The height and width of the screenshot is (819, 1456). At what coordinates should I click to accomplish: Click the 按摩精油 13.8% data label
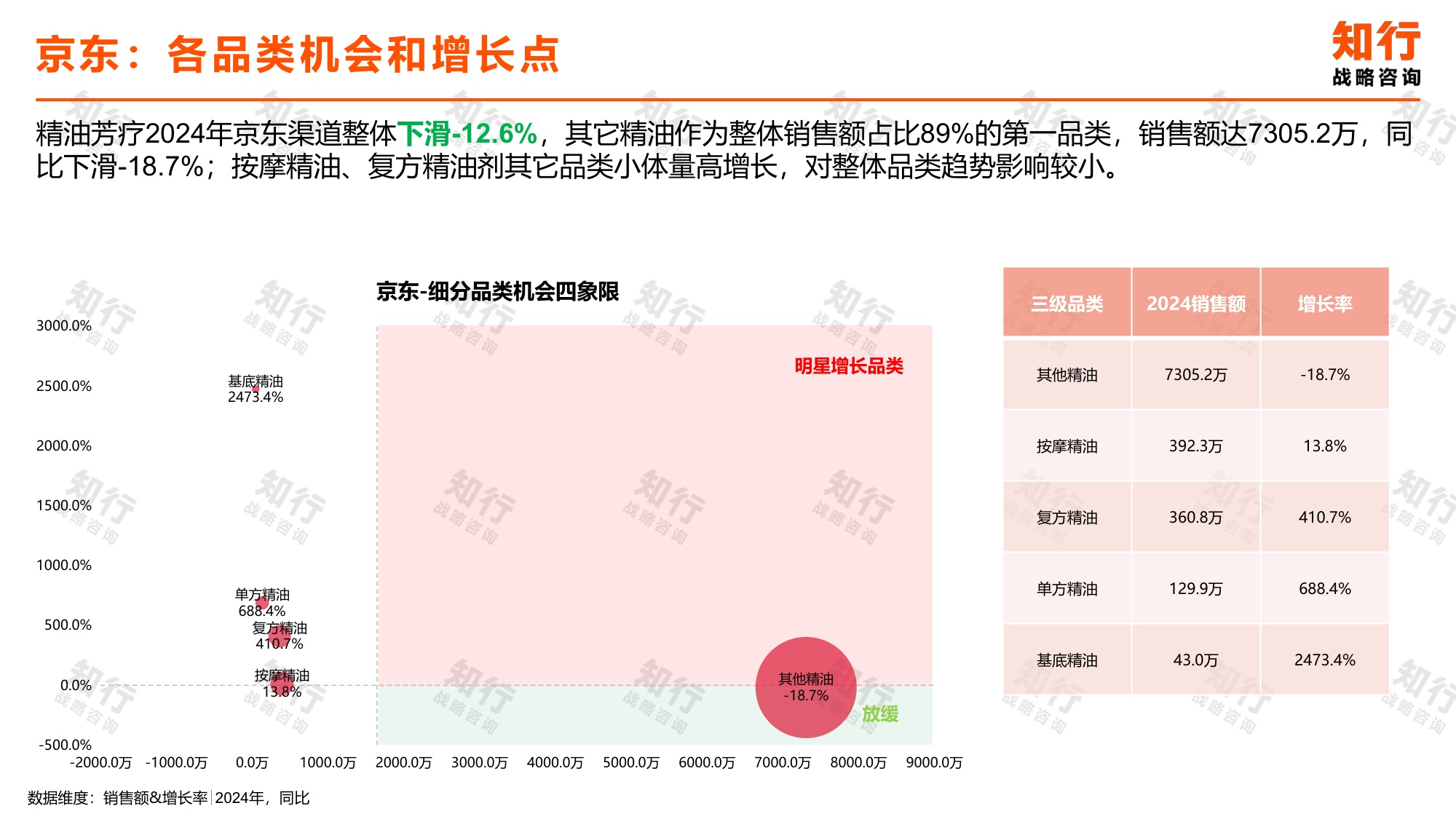pyautogui.click(x=282, y=684)
